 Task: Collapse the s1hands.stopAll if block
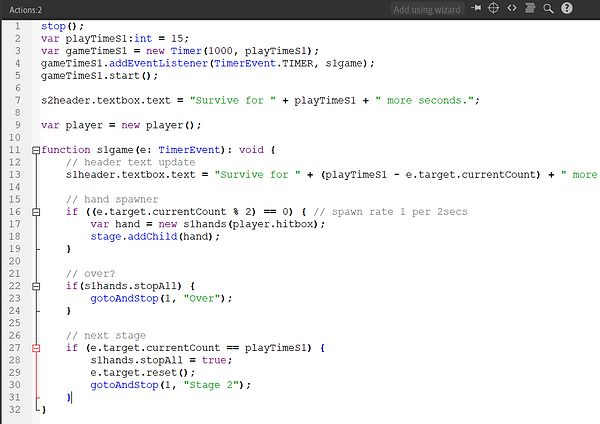(x=36, y=286)
